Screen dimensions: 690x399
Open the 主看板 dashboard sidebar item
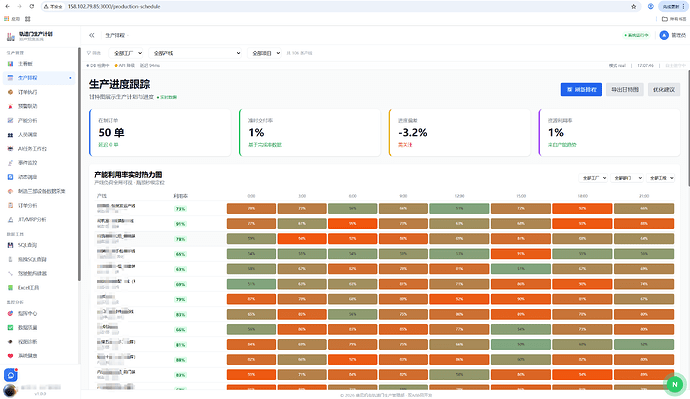click(40, 64)
